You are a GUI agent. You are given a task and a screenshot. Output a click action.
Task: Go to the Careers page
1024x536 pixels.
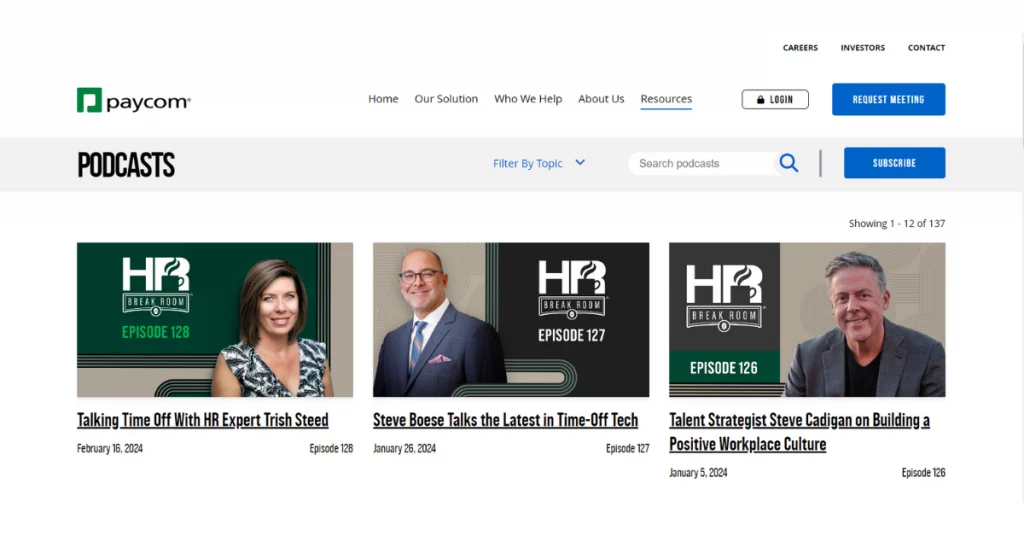(x=800, y=48)
